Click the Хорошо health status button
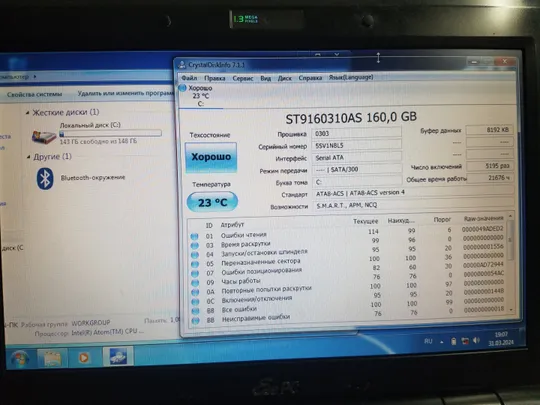The image size is (540, 405). [211, 157]
